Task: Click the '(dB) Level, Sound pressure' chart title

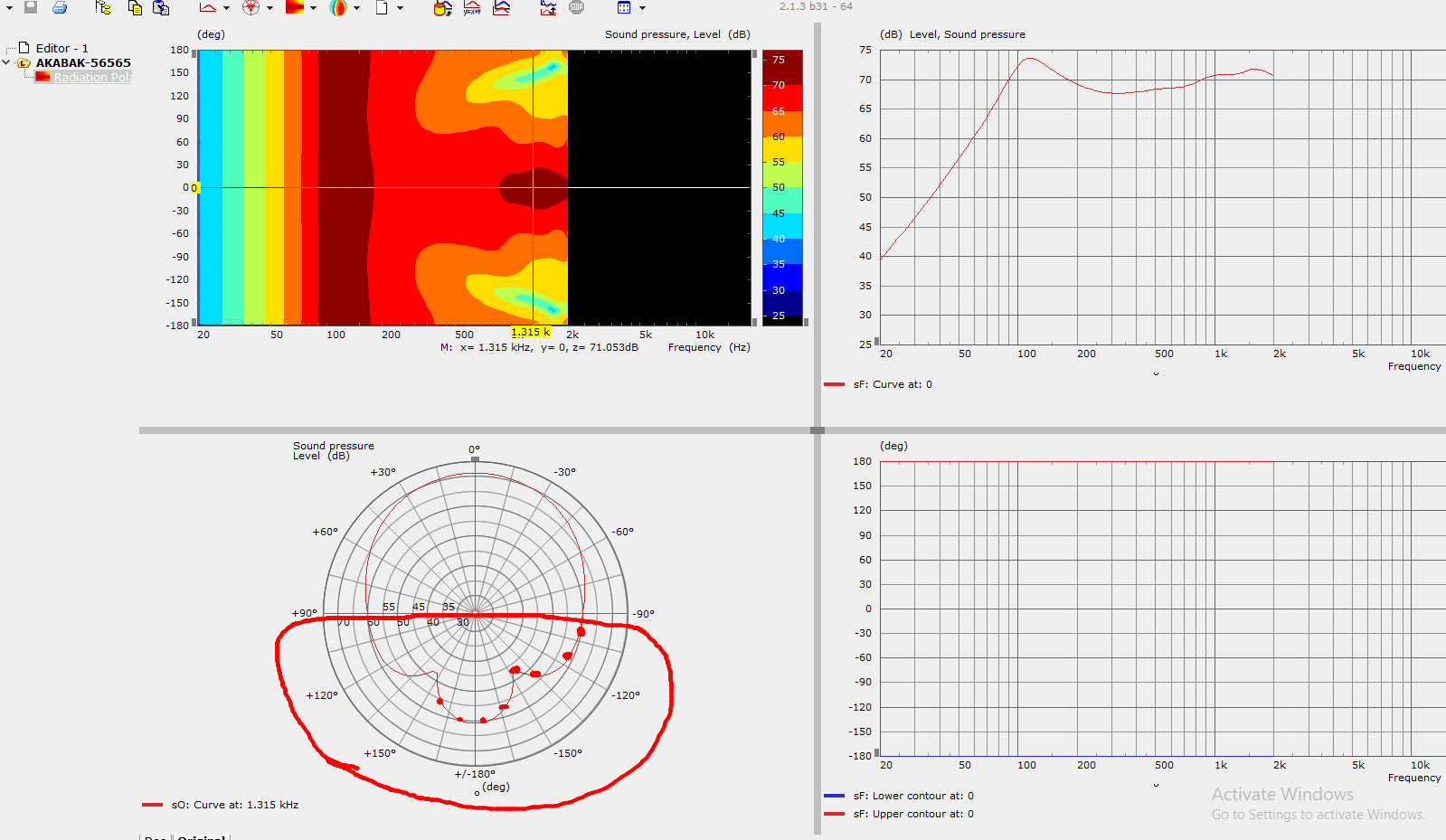Action: (x=952, y=34)
